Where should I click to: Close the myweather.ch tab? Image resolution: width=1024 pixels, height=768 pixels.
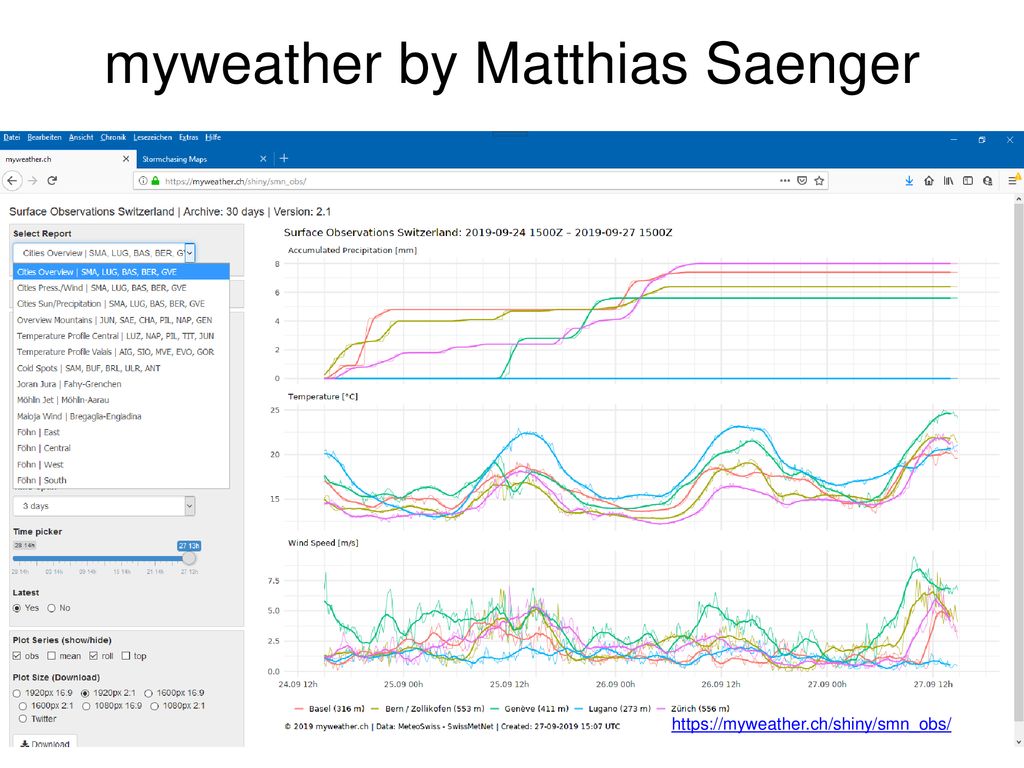click(126, 159)
